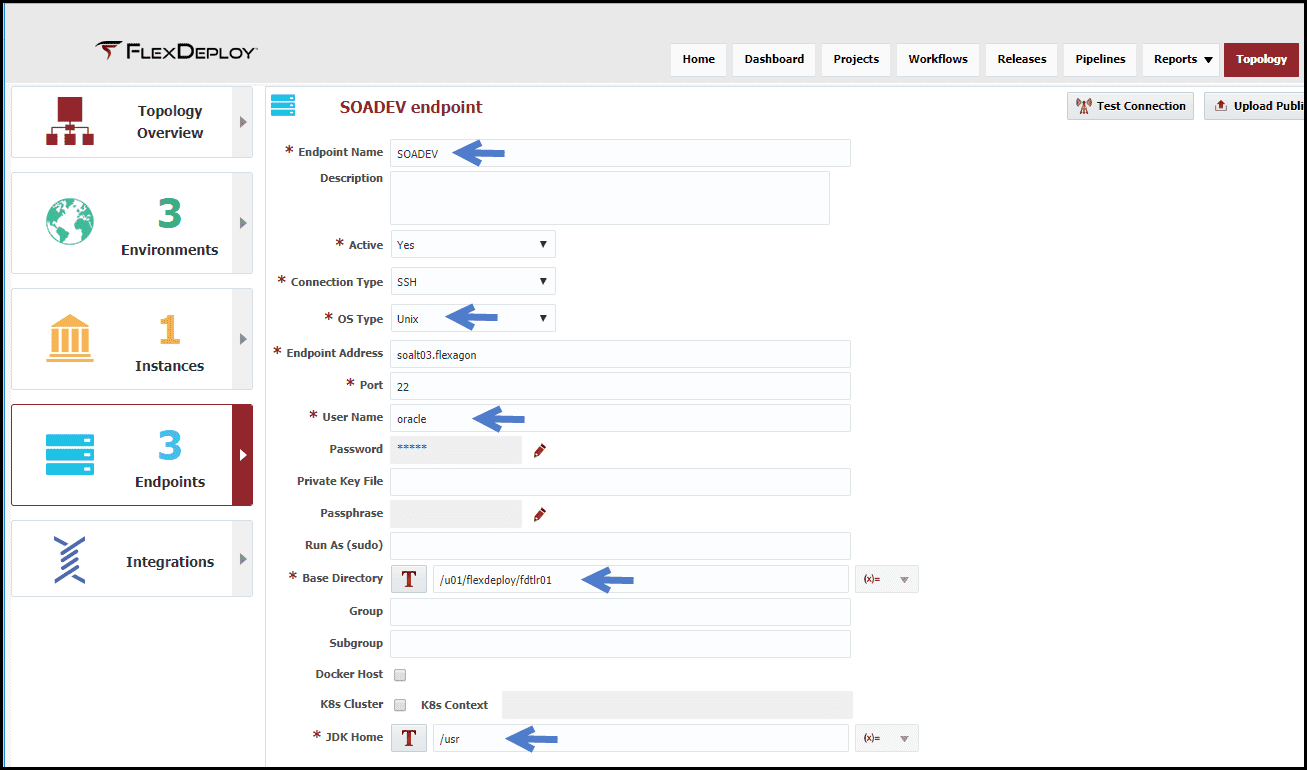Image resolution: width=1307 pixels, height=770 pixels.
Task: Click the Passphrase field
Action: pyautogui.click(x=456, y=514)
